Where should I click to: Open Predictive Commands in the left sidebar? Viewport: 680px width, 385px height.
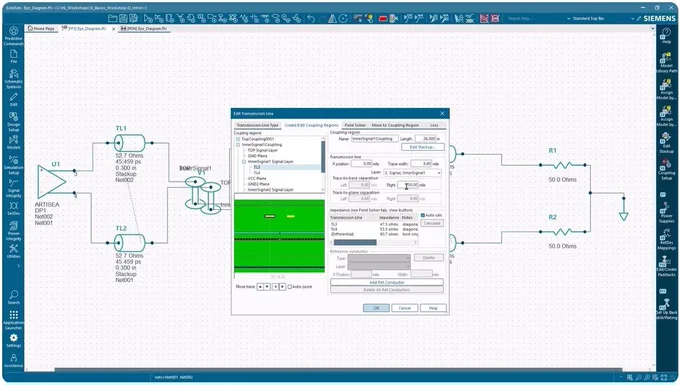click(x=13, y=36)
